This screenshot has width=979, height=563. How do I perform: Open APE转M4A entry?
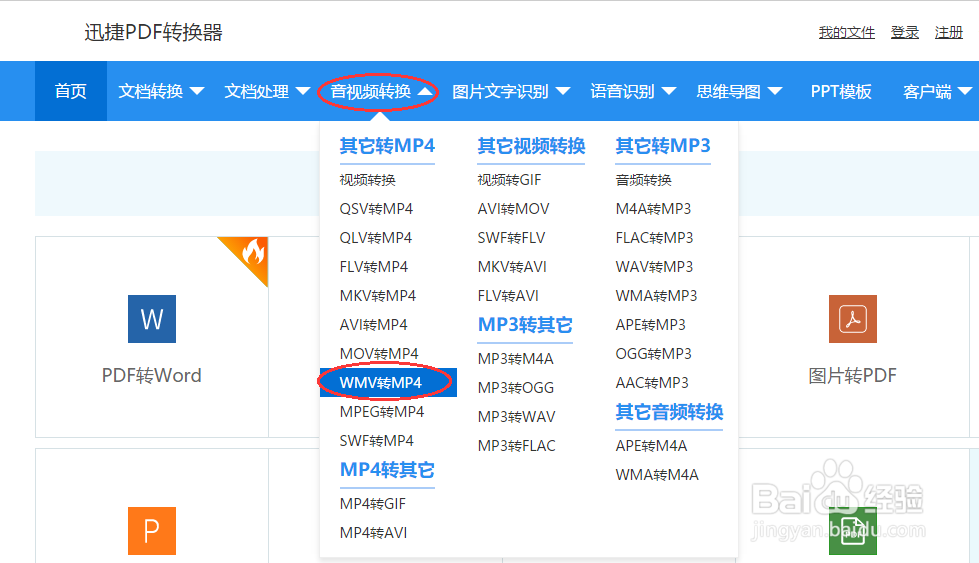click(x=651, y=446)
